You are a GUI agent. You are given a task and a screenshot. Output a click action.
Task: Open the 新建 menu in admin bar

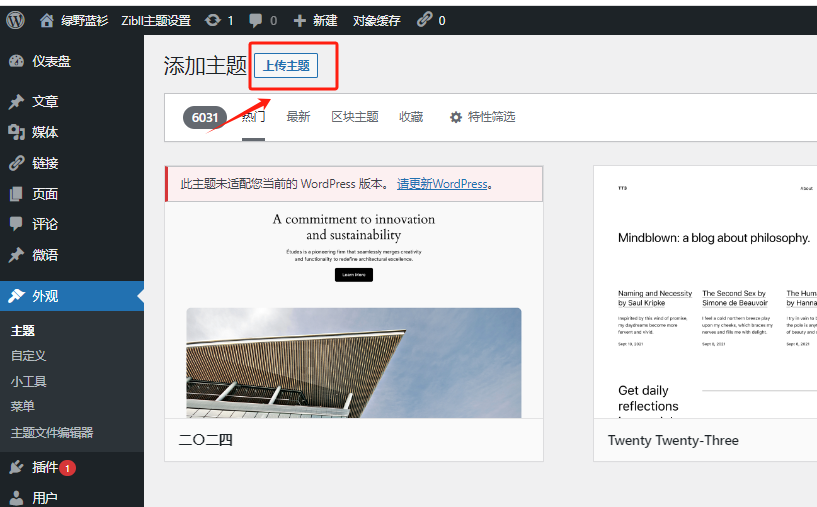[x=325, y=20]
